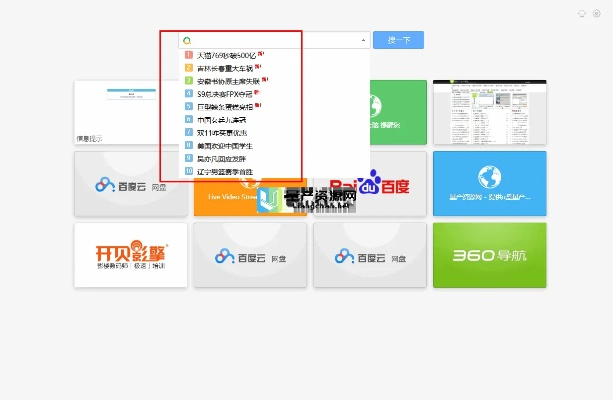
Task: Open the settings gear icon
Action: point(596,13)
